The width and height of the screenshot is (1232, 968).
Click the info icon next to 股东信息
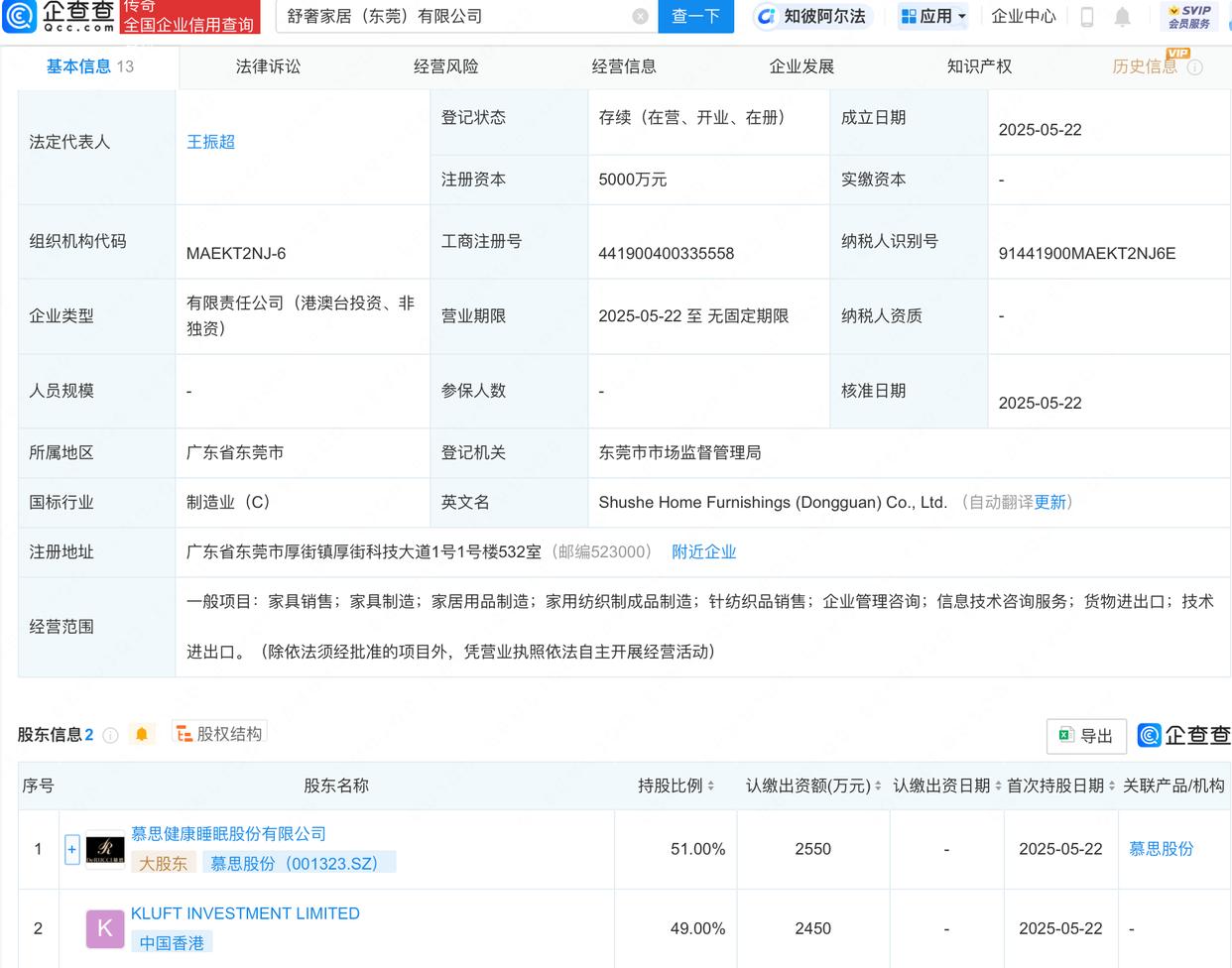[x=111, y=735]
